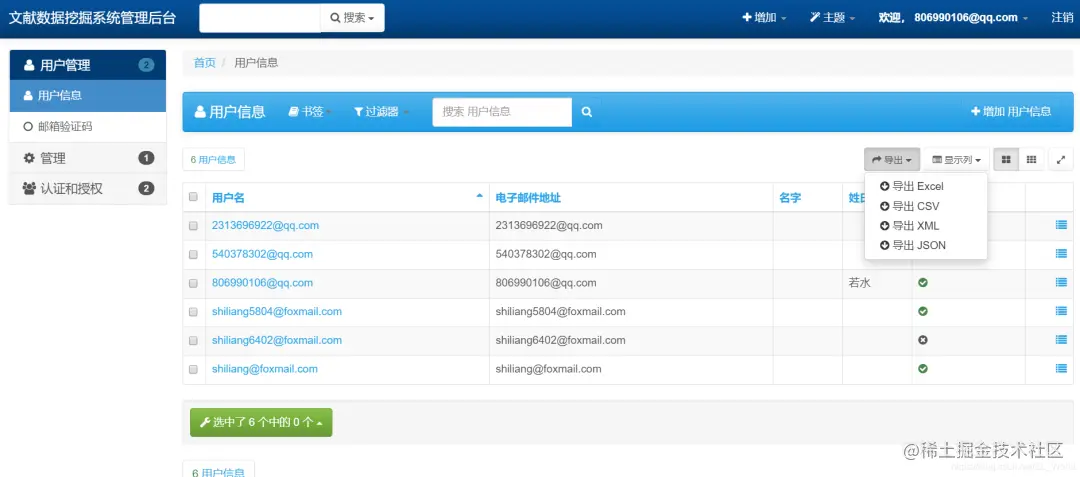The width and height of the screenshot is (1080, 477).
Task: Click the top navbar search input
Action: [260, 18]
